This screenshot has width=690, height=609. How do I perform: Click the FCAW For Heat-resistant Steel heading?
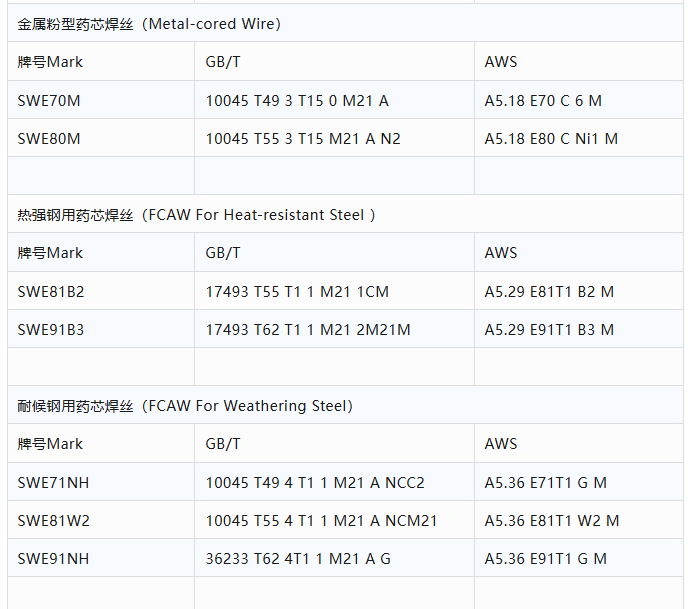coord(197,215)
